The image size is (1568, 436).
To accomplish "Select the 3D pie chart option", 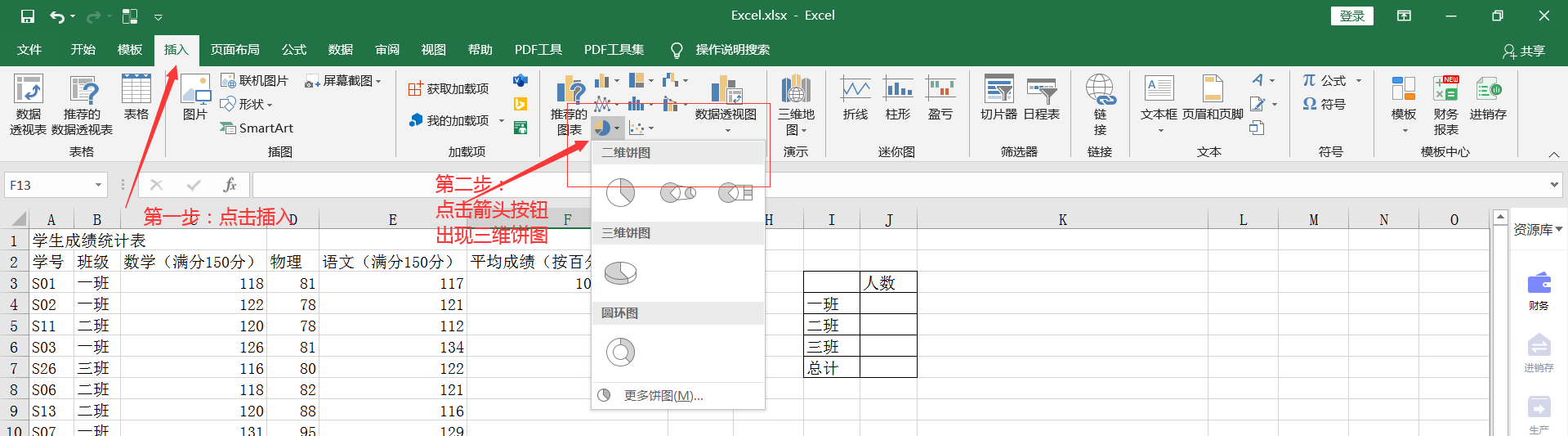I will [621, 272].
